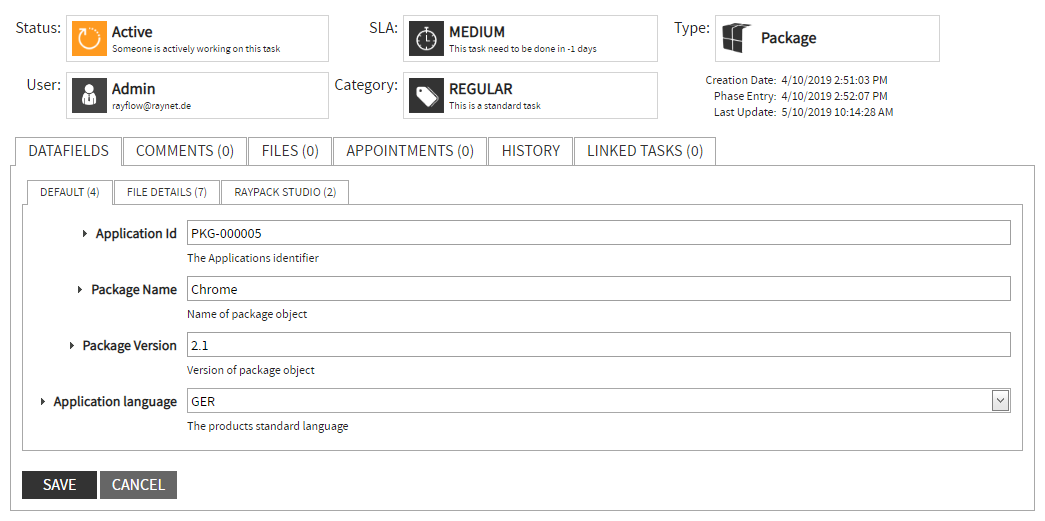Click 'This task need to be done in -1 days' text
Viewport: 1045px width, 521px height.
click(522, 49)
